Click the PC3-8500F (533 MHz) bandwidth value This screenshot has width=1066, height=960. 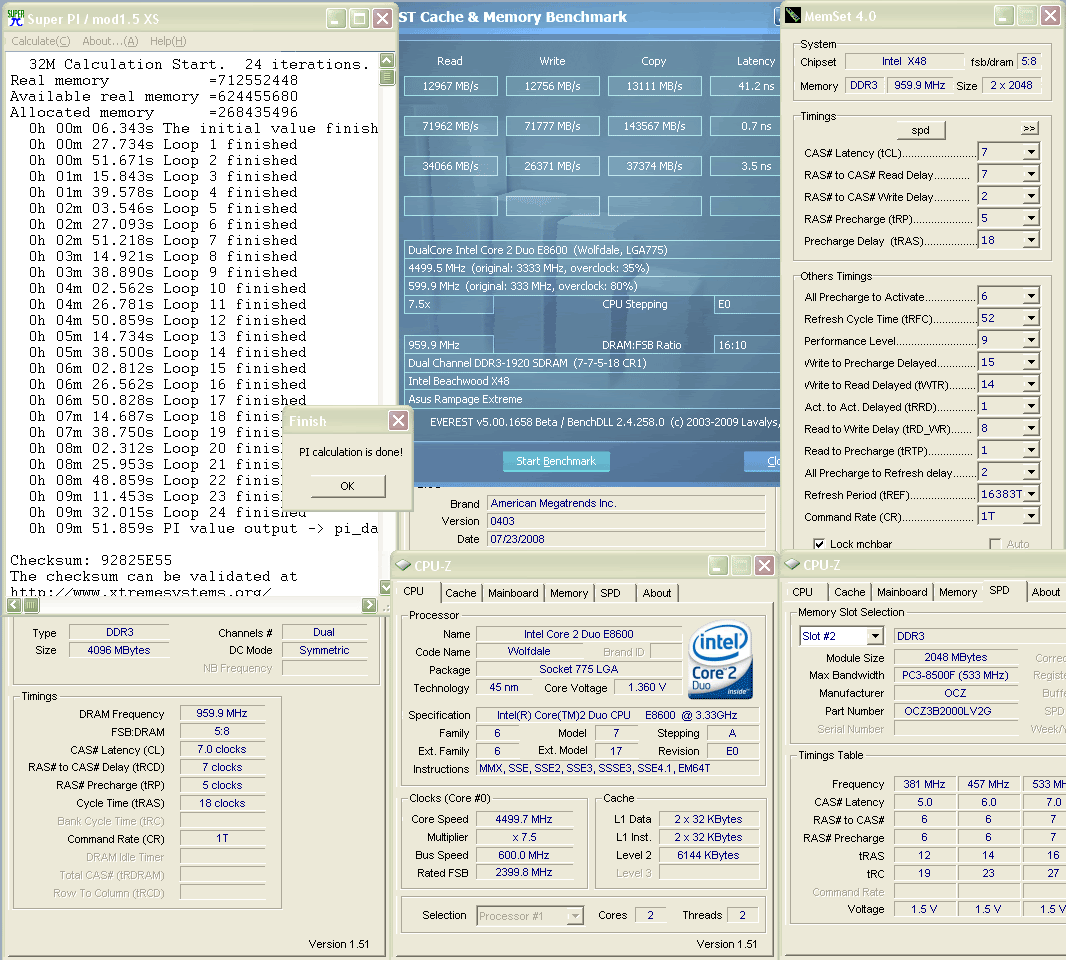955,675
